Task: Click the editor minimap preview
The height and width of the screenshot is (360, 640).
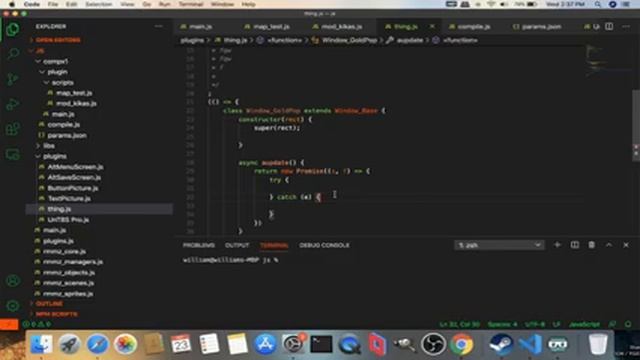Action: click(x=607, y=61)
